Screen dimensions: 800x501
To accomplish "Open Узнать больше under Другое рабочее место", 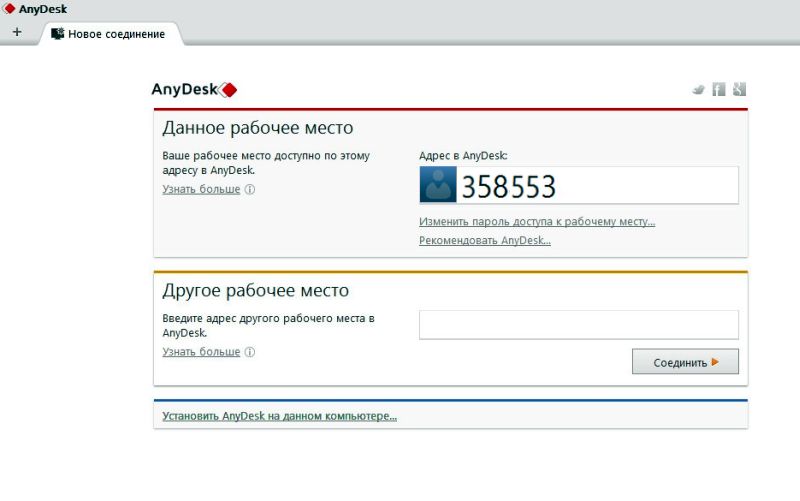I will tap(201, 352).
